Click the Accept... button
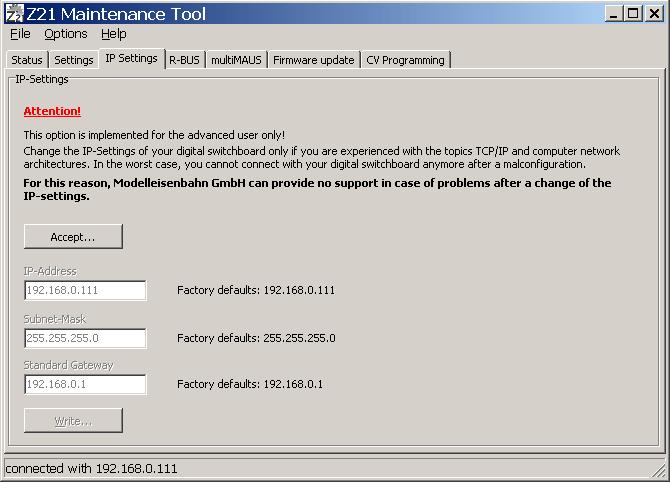 (x=73, y=237)
